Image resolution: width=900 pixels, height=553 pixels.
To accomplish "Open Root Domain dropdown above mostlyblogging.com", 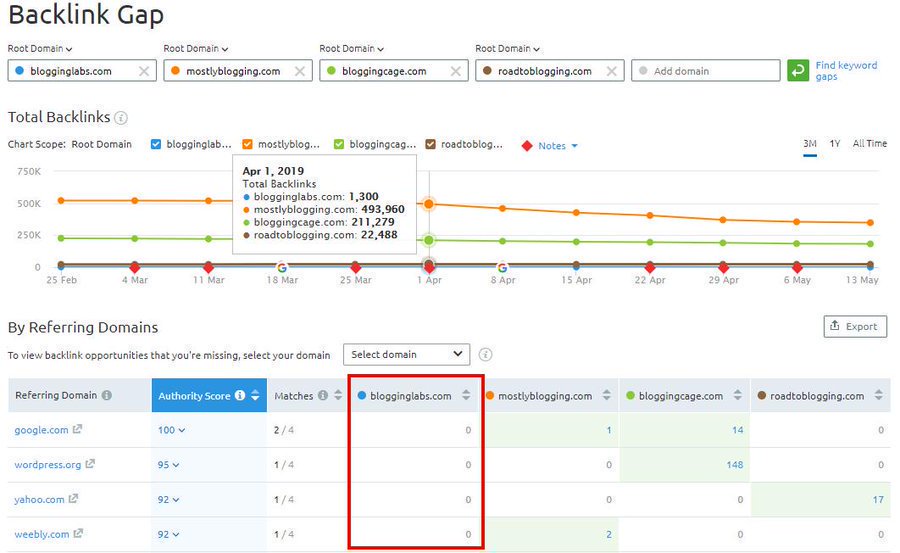I will 196,49.
